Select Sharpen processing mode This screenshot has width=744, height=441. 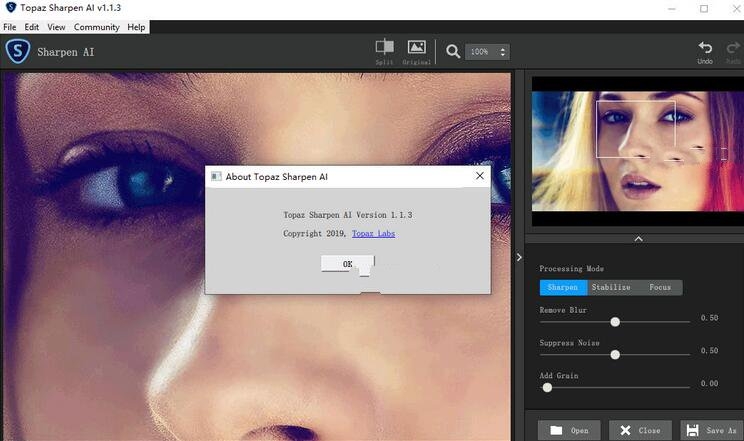click(562, 287)
